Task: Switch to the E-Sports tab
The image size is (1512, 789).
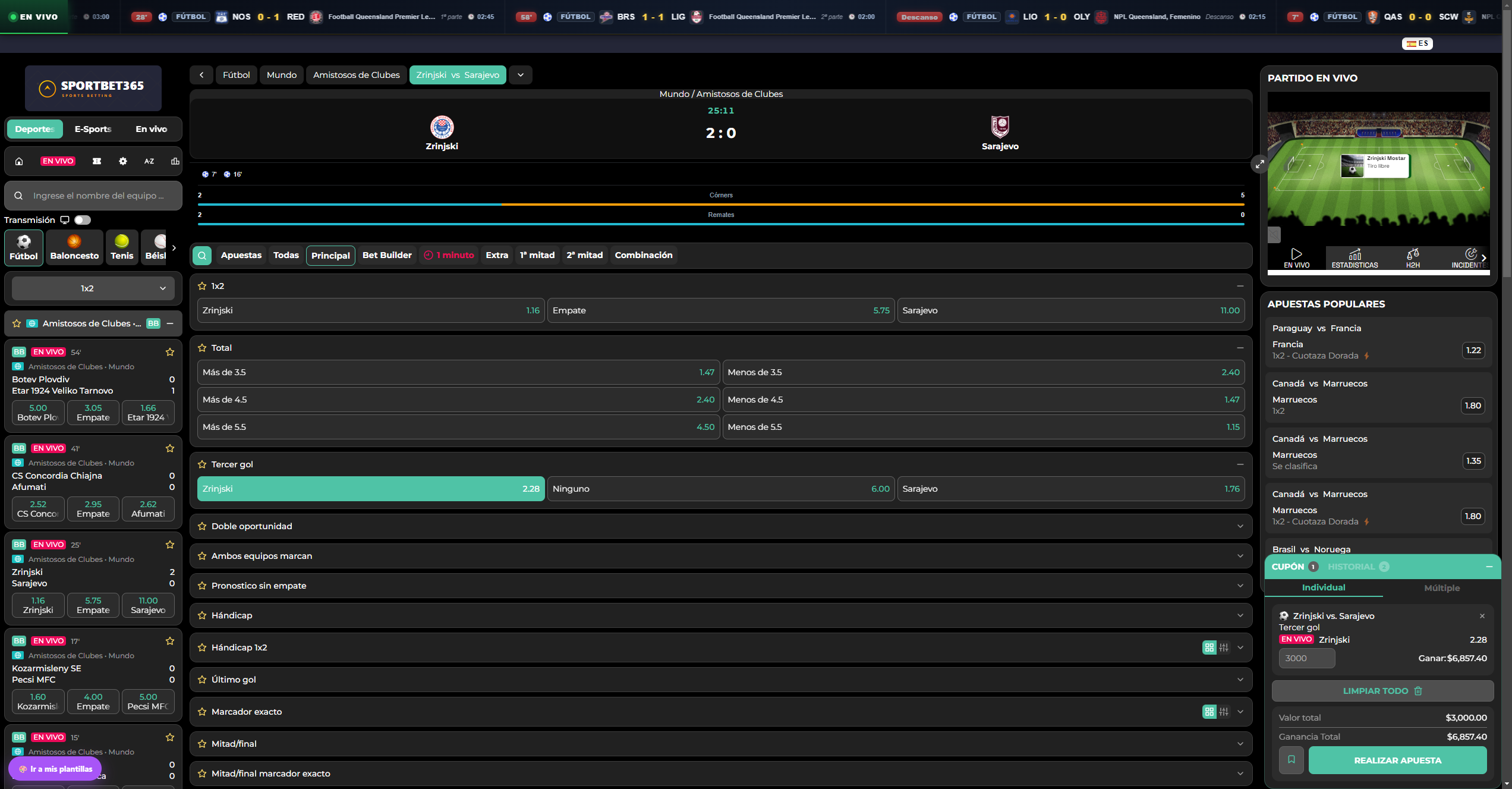Action: pyautogui.click(x=93, y=129)
